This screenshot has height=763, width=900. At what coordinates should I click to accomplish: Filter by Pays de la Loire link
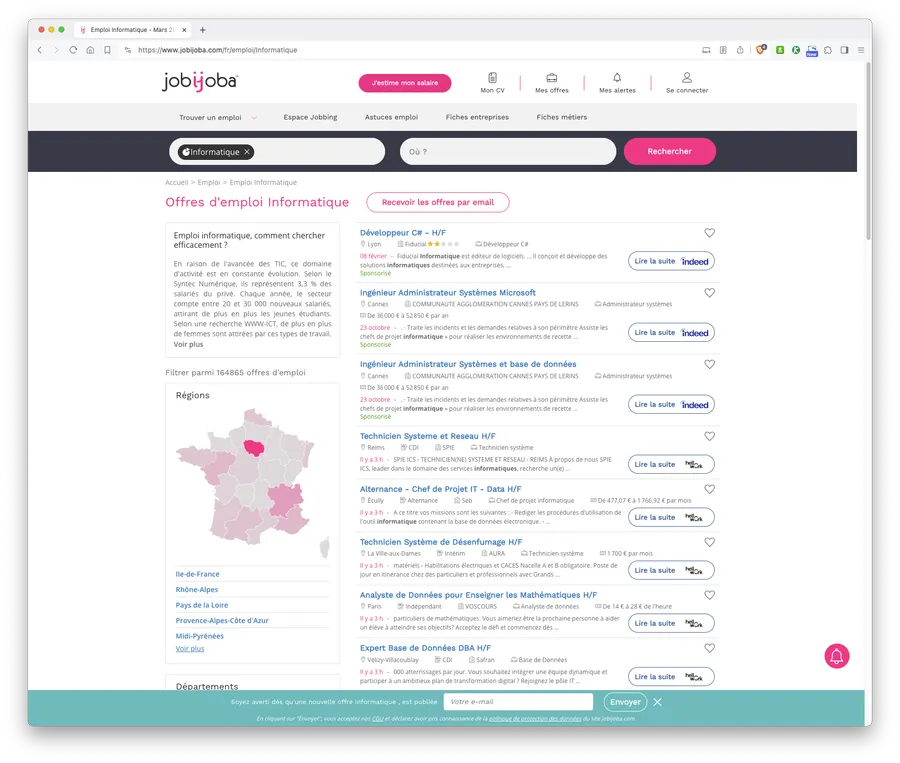[201, 605]
